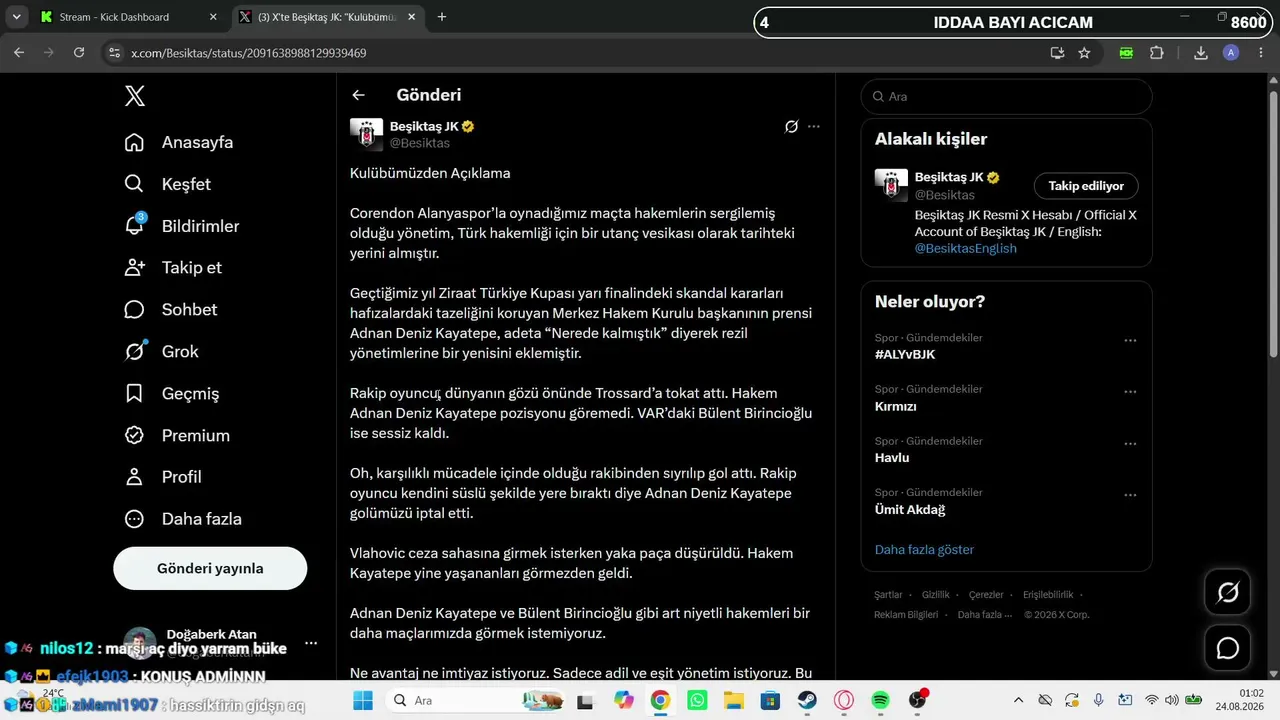Screen dimensions: 1280x720
Task: Open the Windows Start menu
Action: tap(362, 700)
